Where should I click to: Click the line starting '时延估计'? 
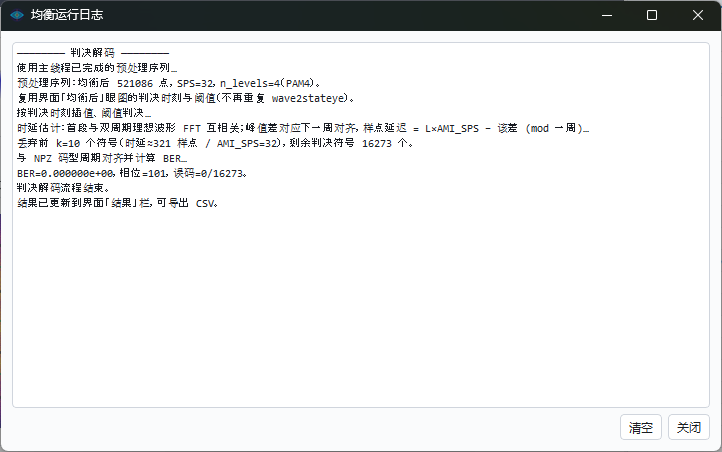tap(303, 128)
